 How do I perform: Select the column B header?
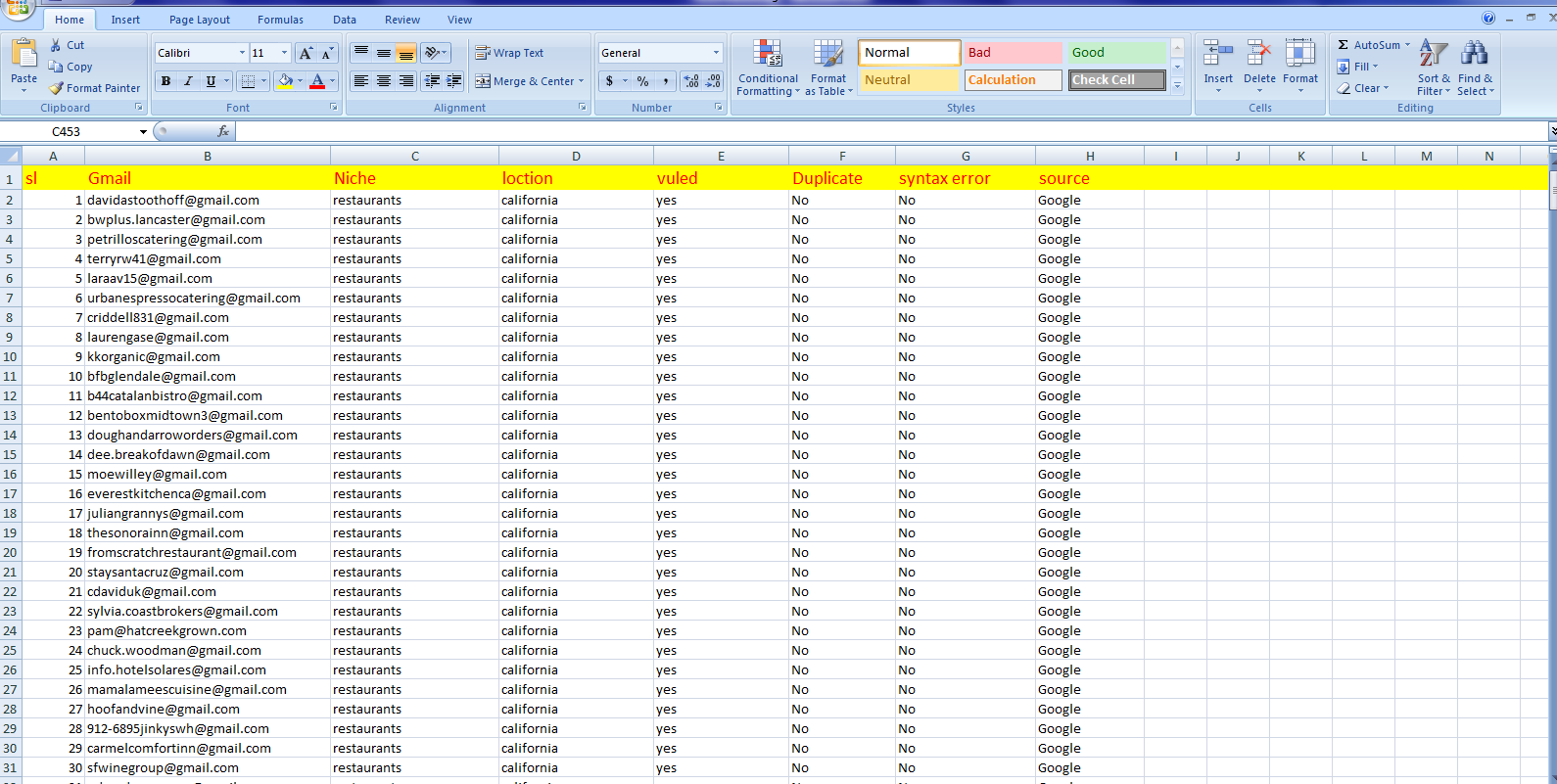tap(208, 156)
